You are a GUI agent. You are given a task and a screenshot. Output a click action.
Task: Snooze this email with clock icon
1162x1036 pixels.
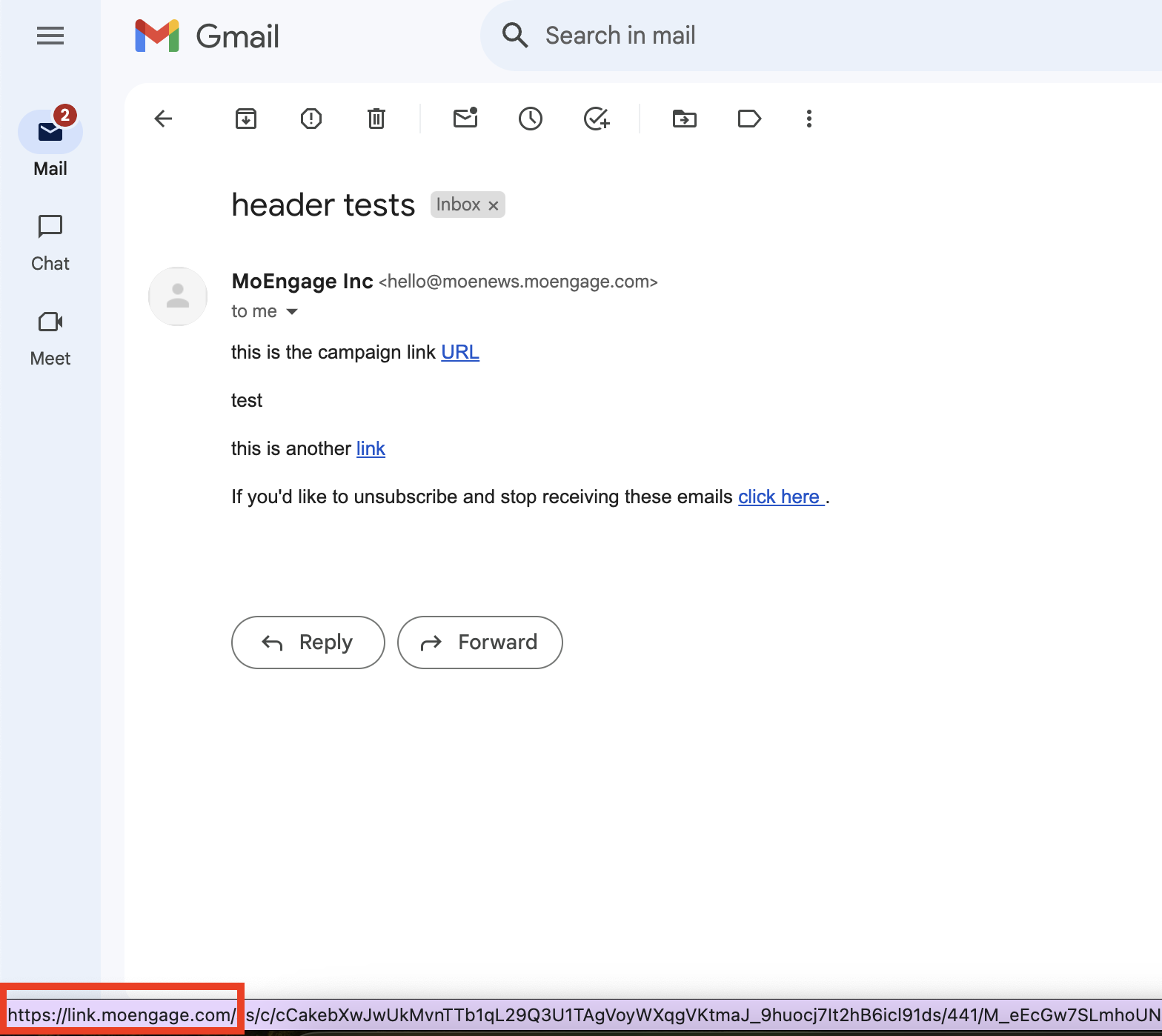pyautogui.click(x=531, y=119)
